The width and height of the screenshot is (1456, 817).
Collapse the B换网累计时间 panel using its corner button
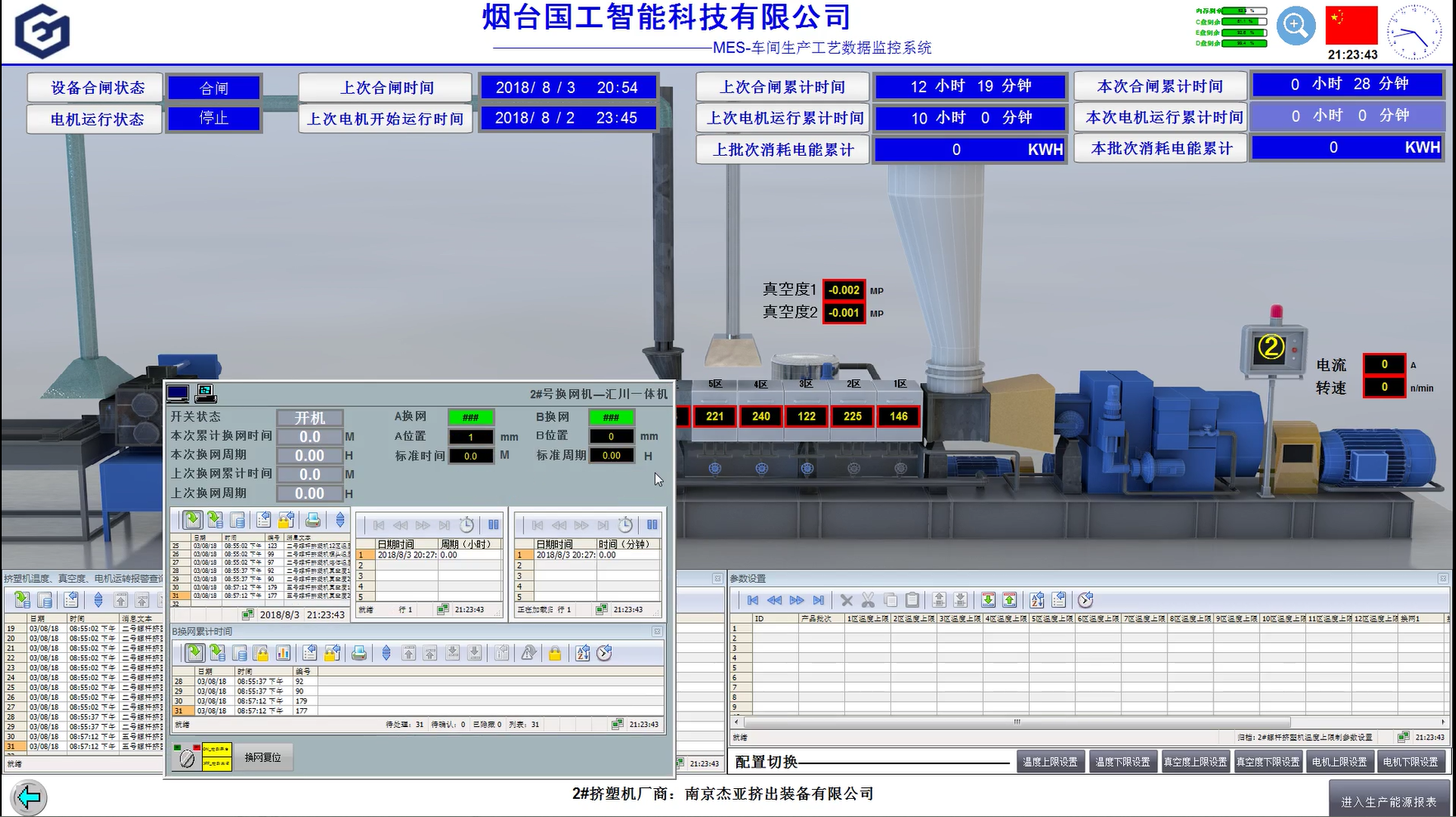click(x=657, y=632)
